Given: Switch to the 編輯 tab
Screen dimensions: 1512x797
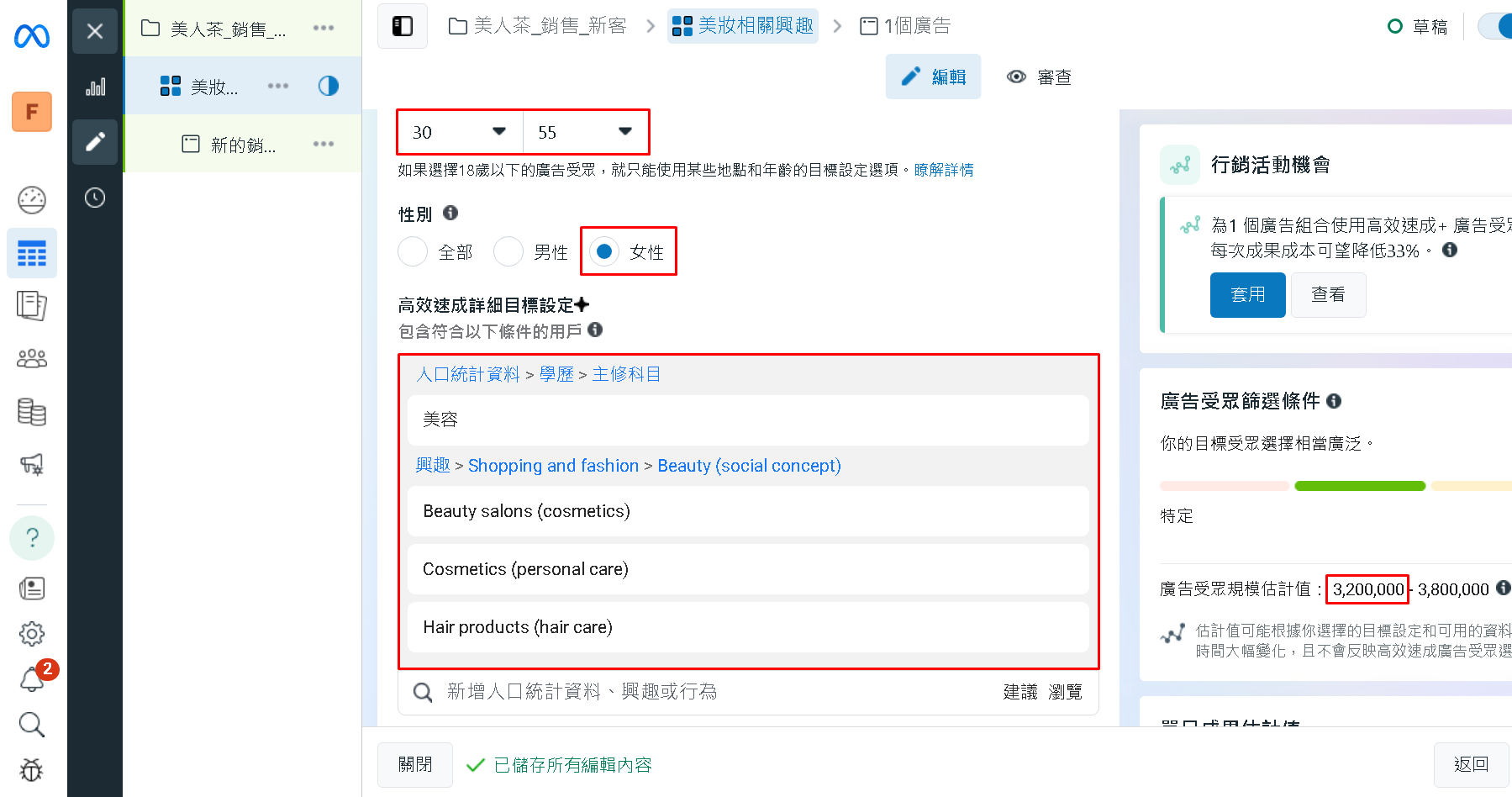Looking at the screenshot, I should (x=933, y=77).
